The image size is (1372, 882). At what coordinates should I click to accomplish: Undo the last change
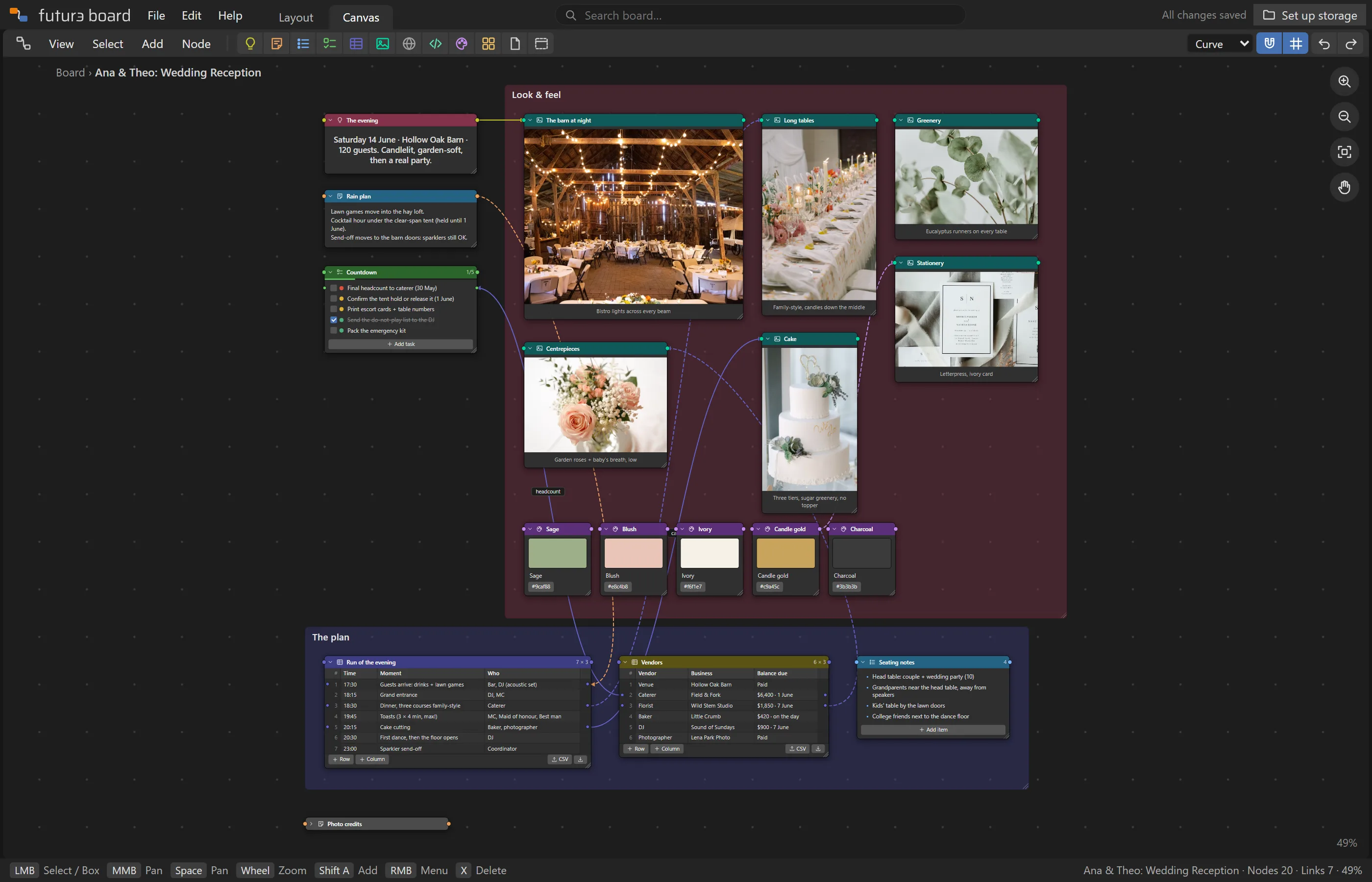[1324, 44]
